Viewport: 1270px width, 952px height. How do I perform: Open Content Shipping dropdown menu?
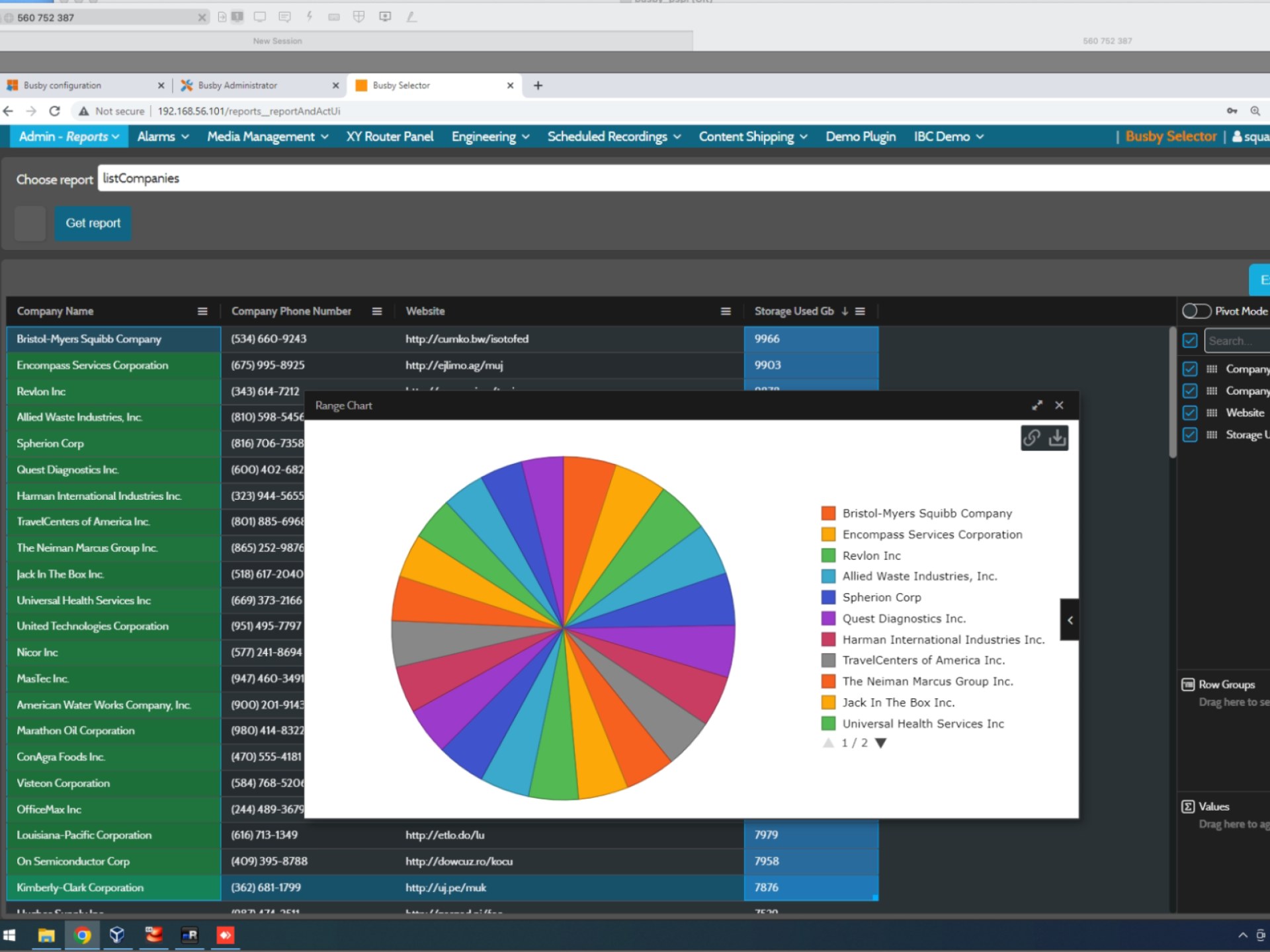click(x=753, y=137)
